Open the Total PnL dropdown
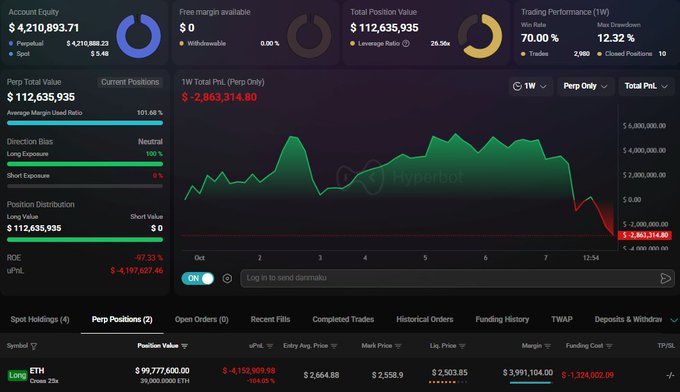This screenshot has height=392, width=680. click(x=646, y=86)
